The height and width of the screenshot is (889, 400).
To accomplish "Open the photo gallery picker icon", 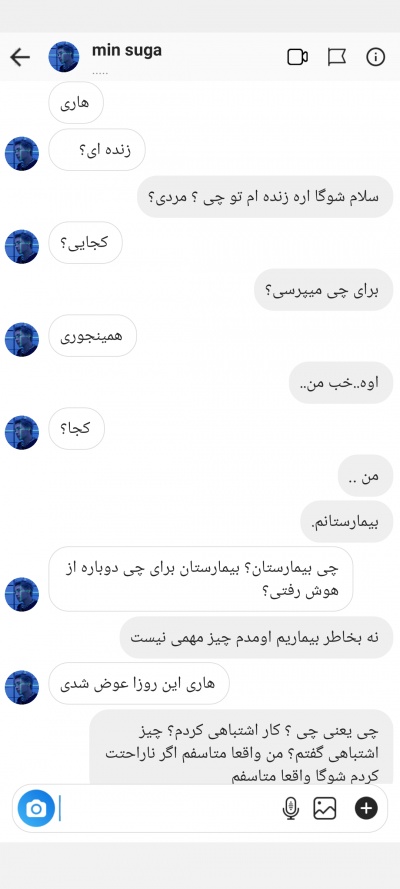I will (x=325, y=808).
